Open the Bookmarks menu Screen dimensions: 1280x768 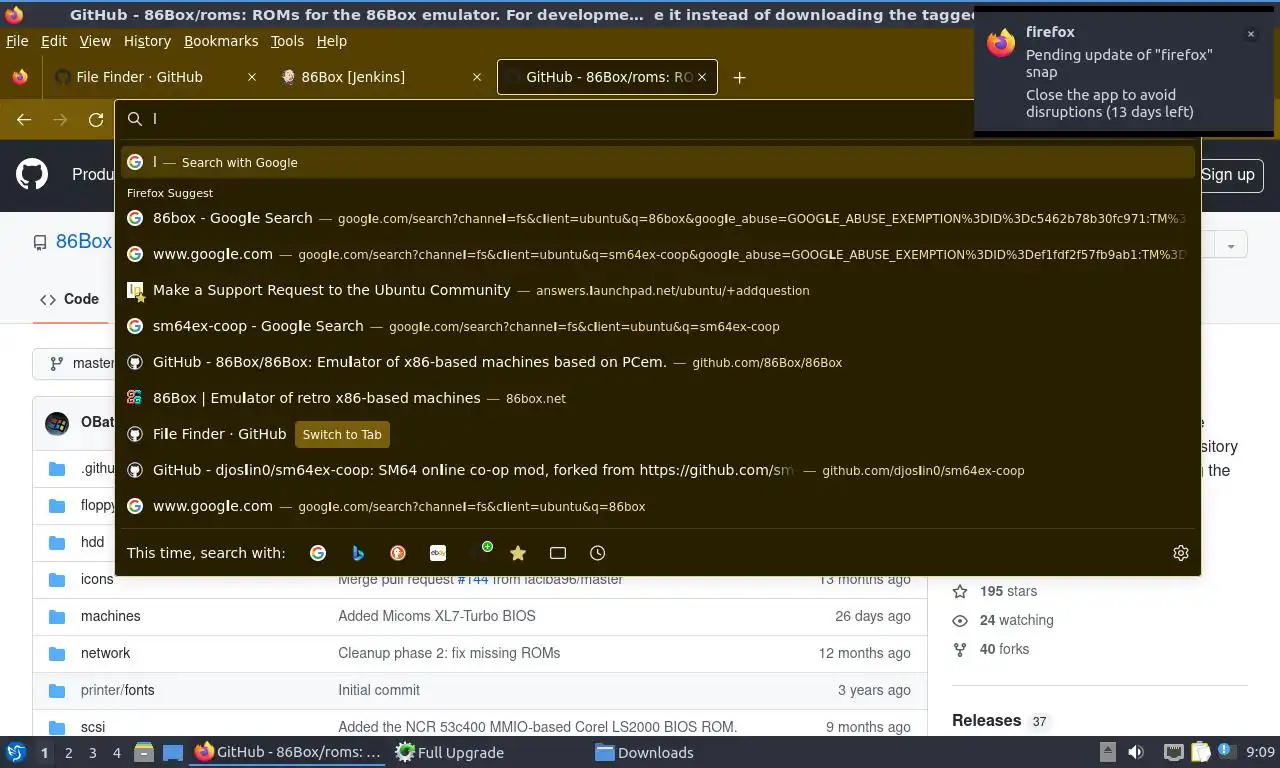pyautogui.click(x=221, y=41)
